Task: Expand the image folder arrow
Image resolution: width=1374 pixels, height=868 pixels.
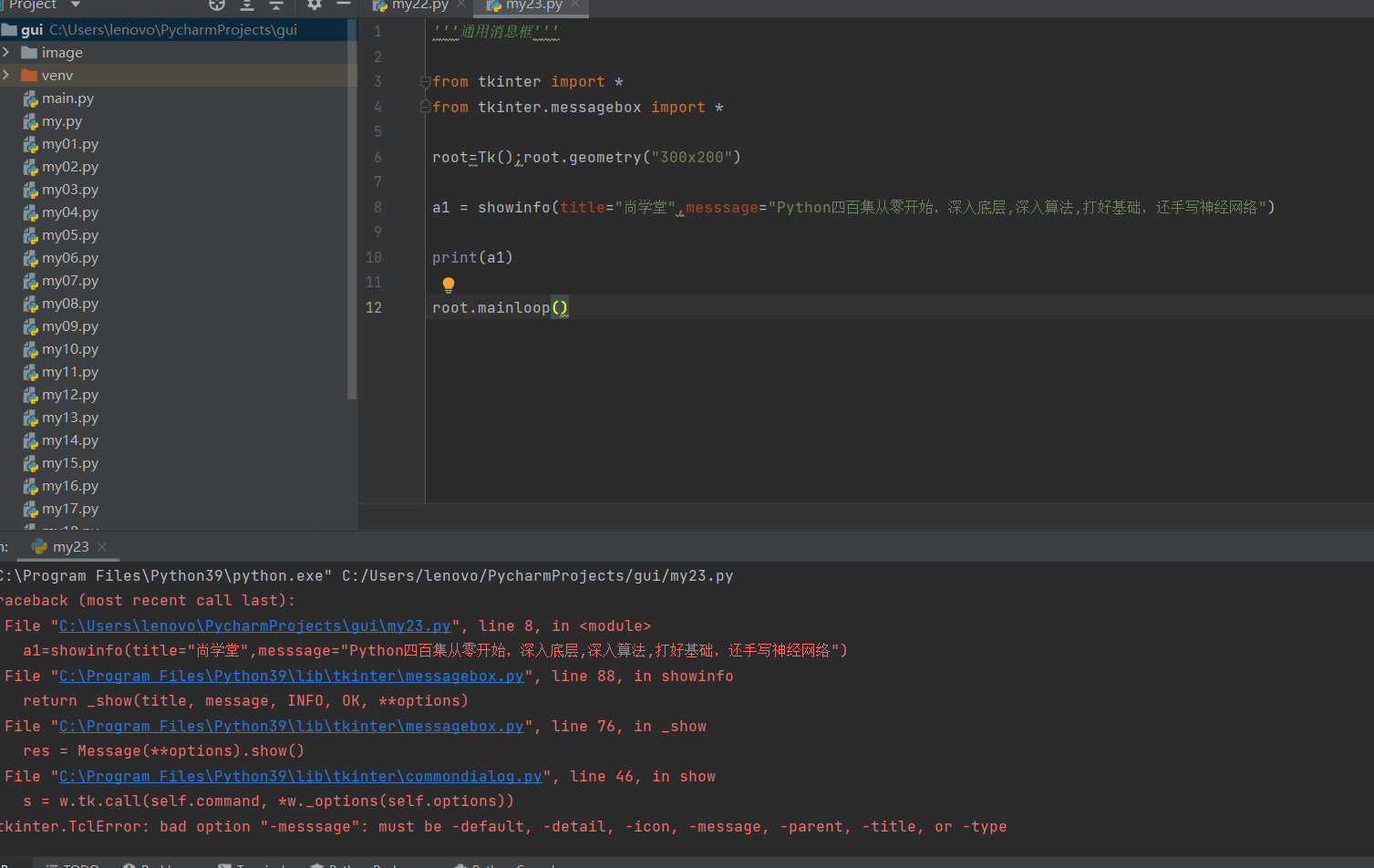Action: (x=6, y=52)
